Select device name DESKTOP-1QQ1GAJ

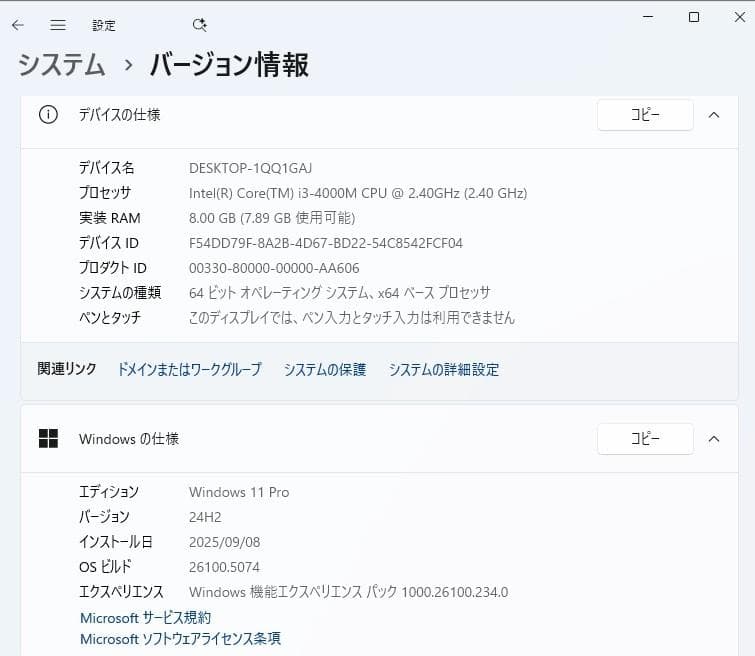point(250,168)
